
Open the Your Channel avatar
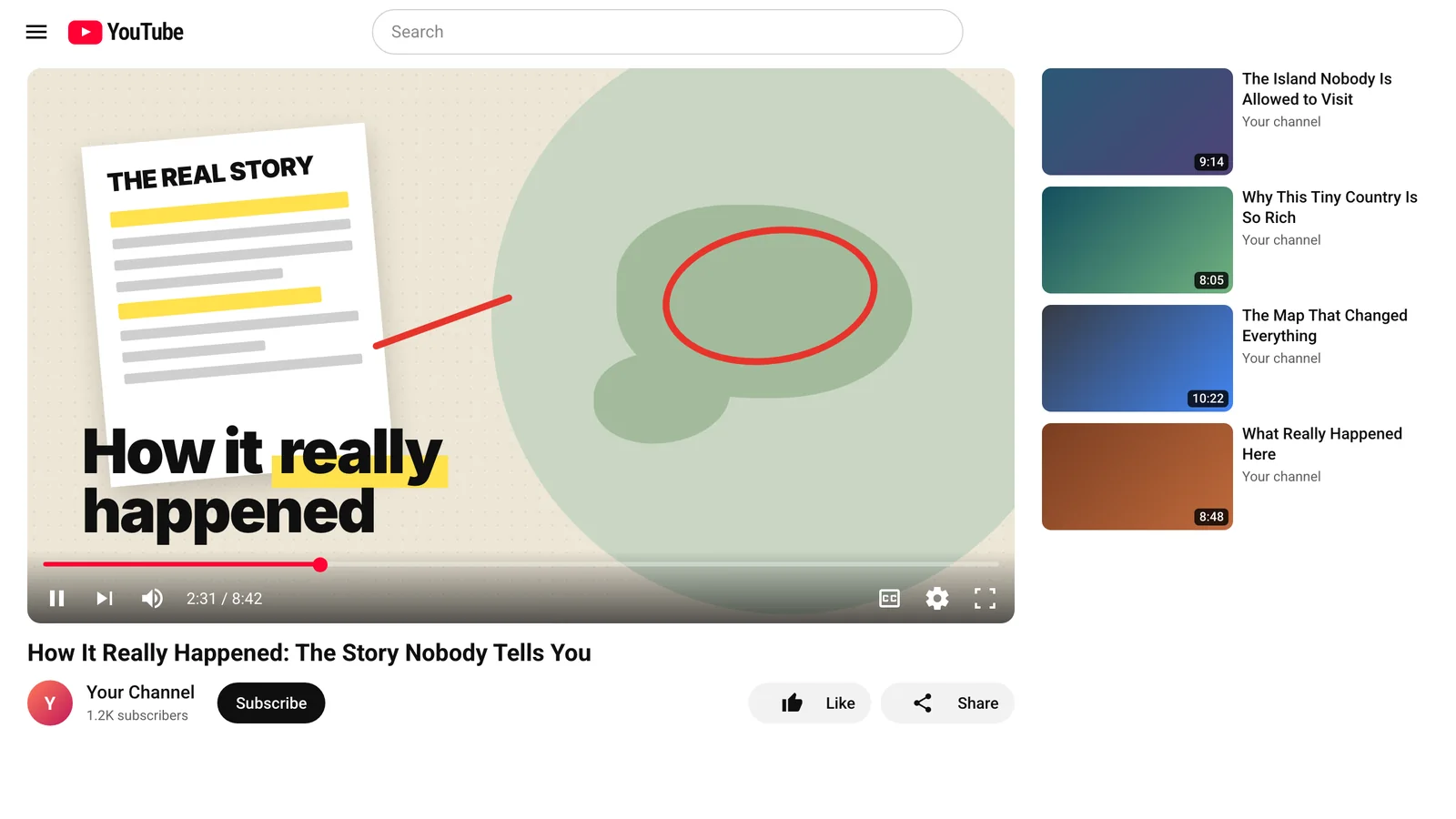coord(50,703)
